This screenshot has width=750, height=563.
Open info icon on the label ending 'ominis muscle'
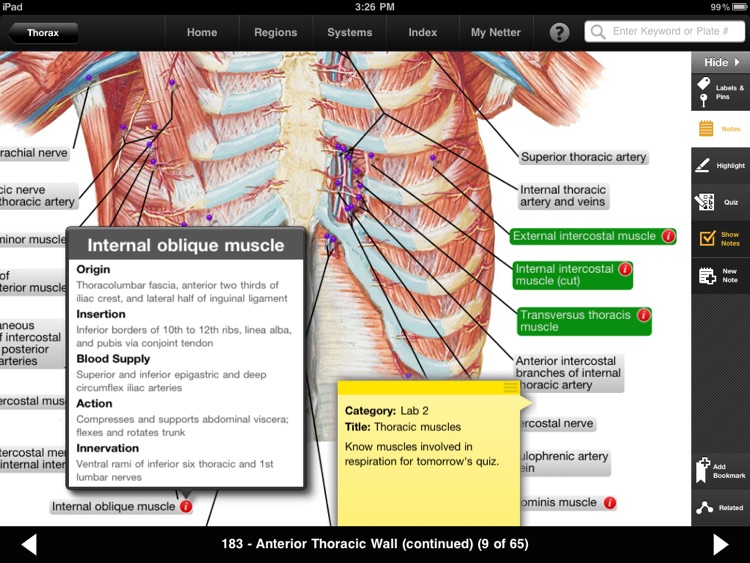click(x=609, y=502)
